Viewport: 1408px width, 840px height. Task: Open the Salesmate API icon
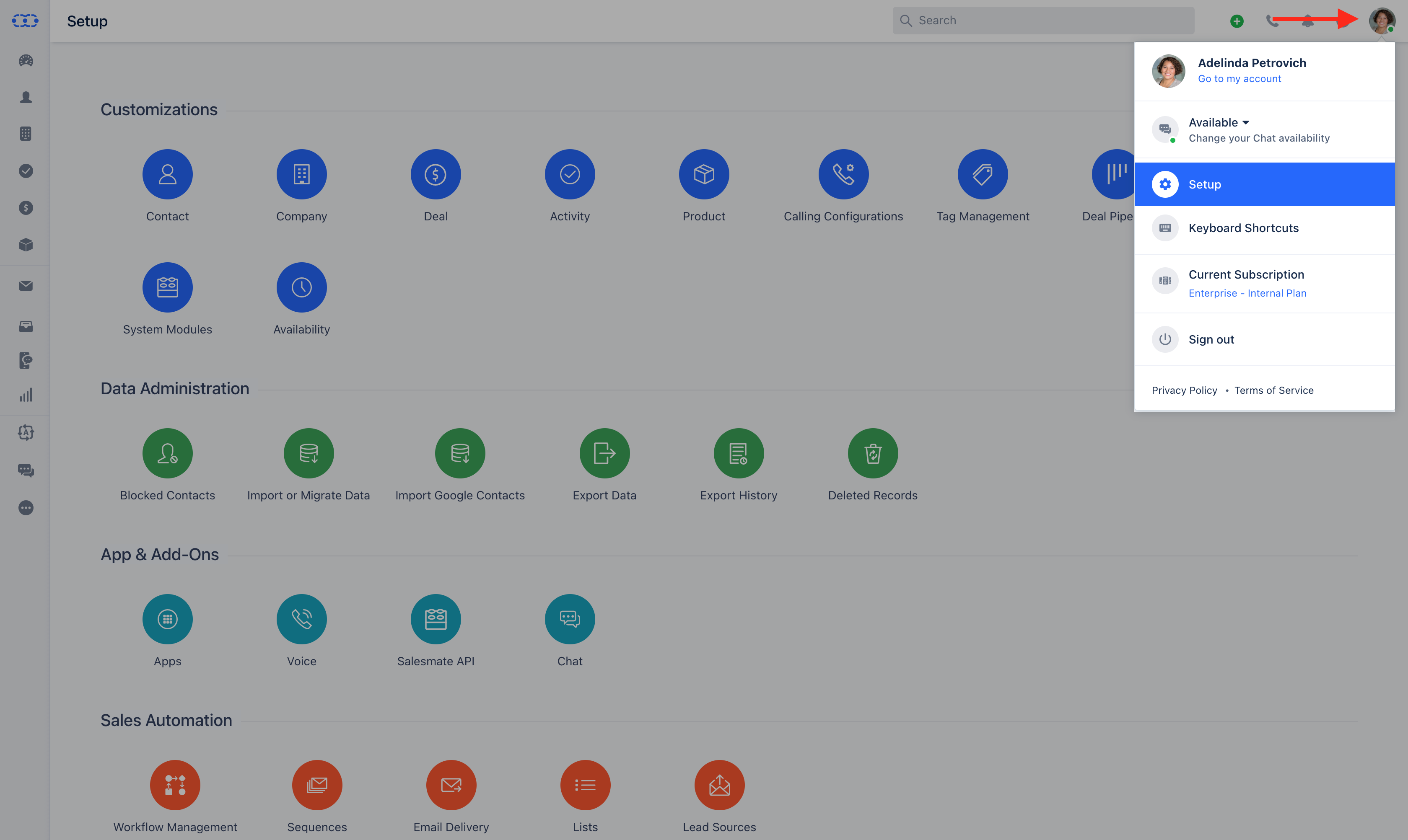(x=436, y=619)
